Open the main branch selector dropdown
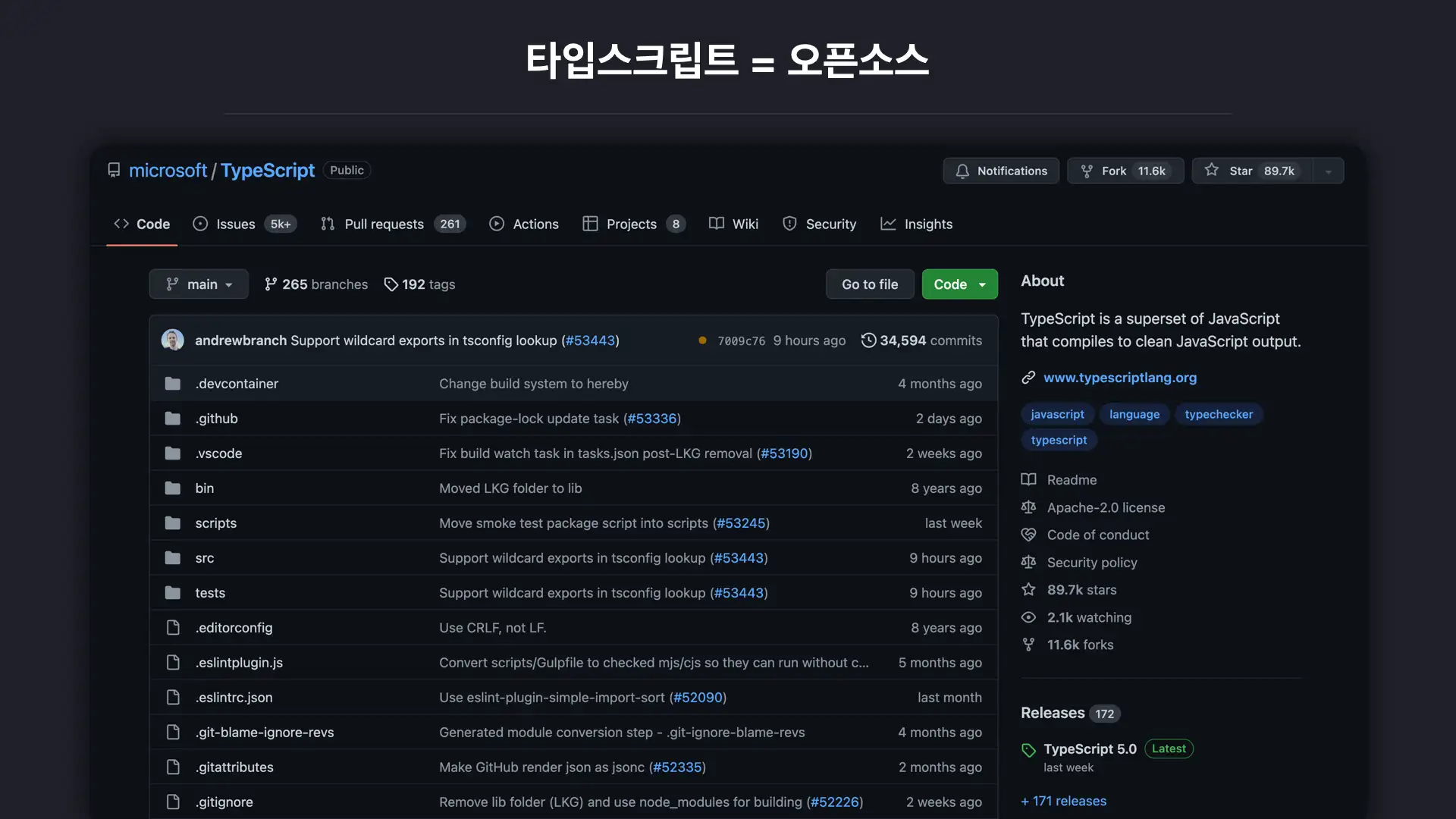This screenshot has height=819, width=1456. click(199, 284)
